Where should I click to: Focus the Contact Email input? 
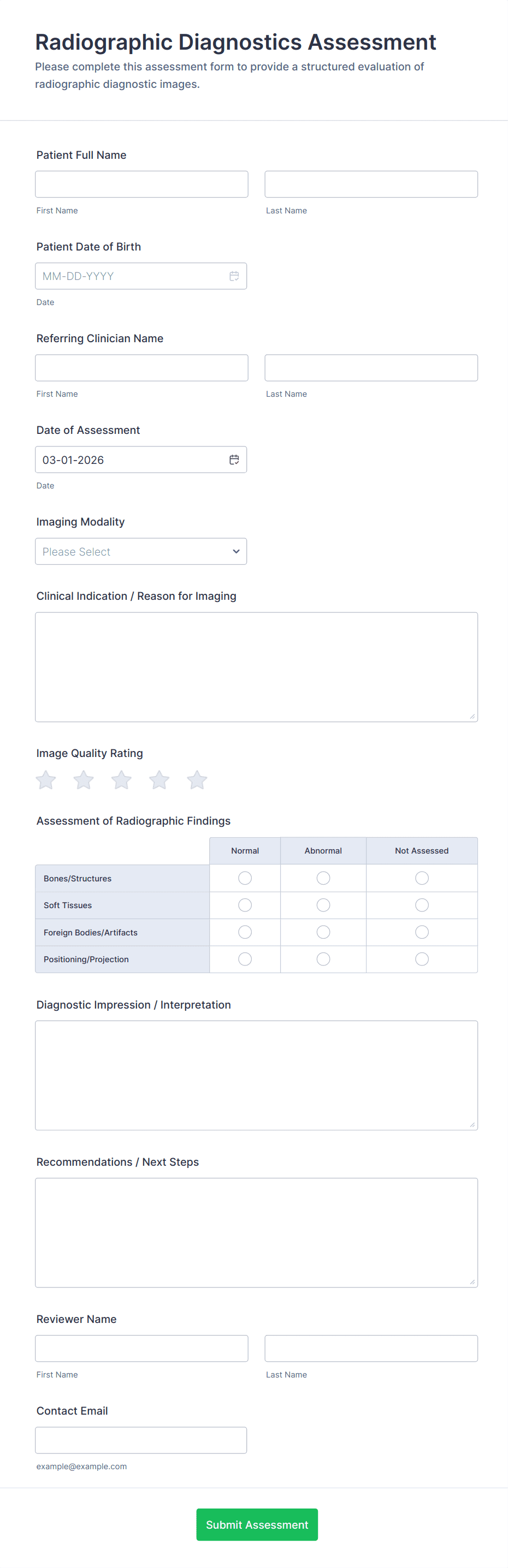[141, 1440]
